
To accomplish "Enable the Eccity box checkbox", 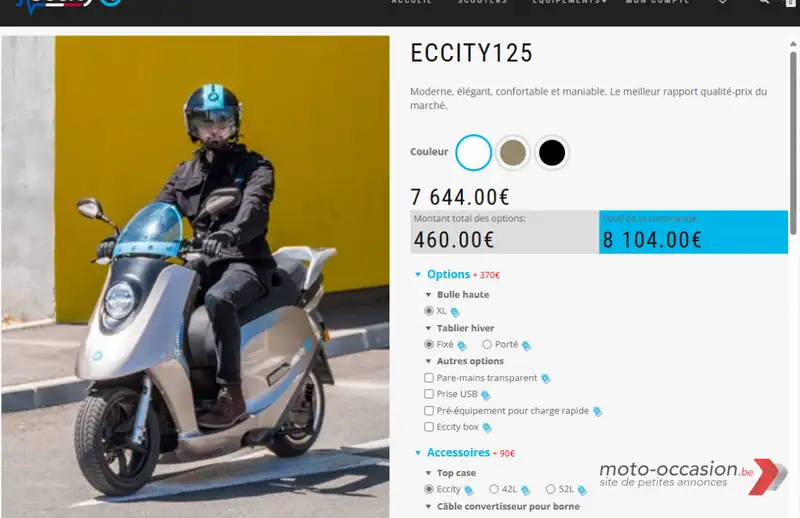I will tap(429, 427).
